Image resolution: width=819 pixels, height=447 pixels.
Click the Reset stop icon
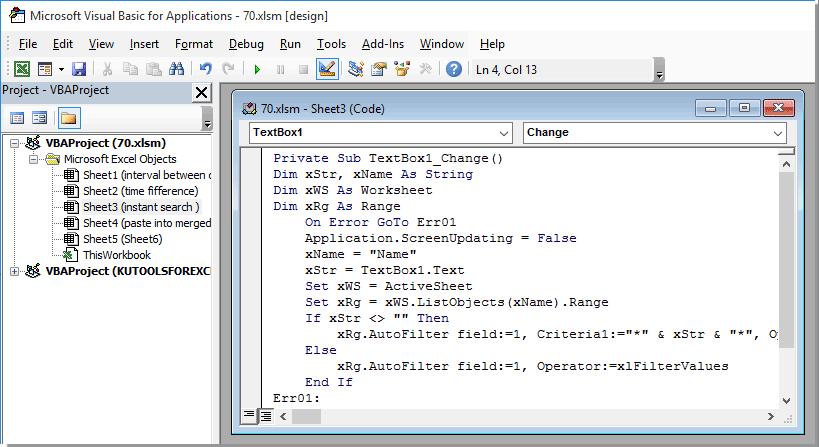tap(303, 69)
